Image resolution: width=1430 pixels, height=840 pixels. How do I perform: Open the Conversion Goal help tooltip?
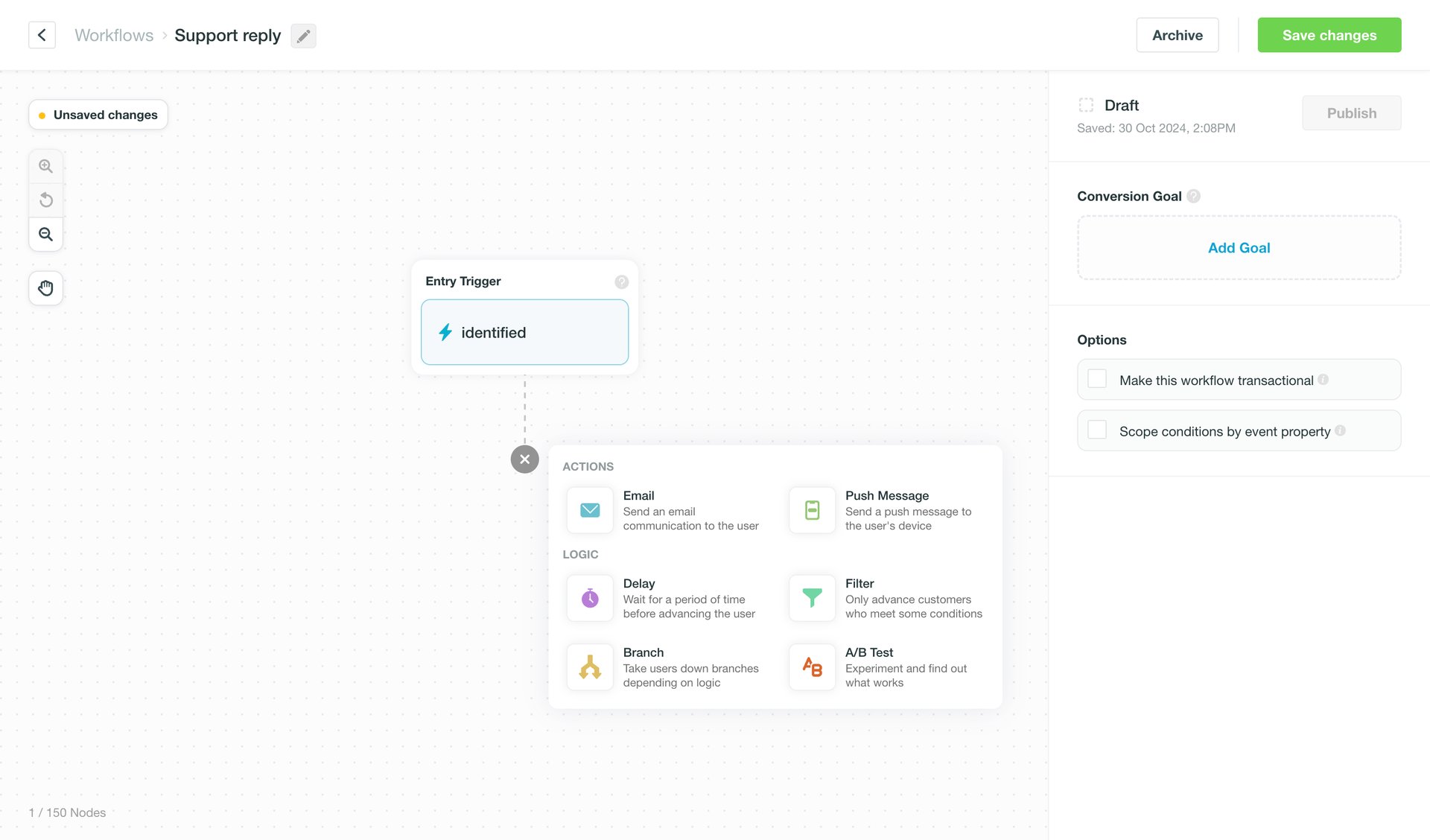pos(1194,196)
